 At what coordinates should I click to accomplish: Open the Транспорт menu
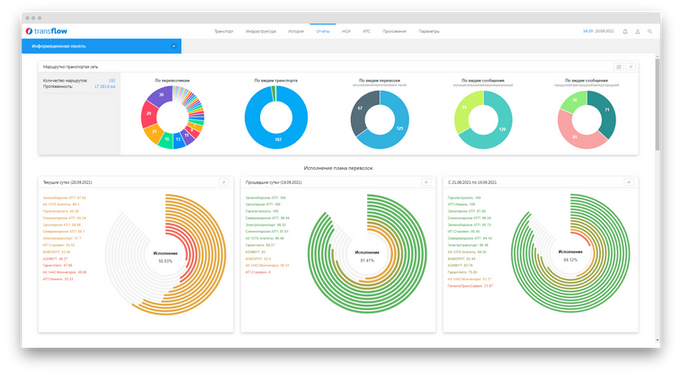pyautogui.click(x=224, y=31)
